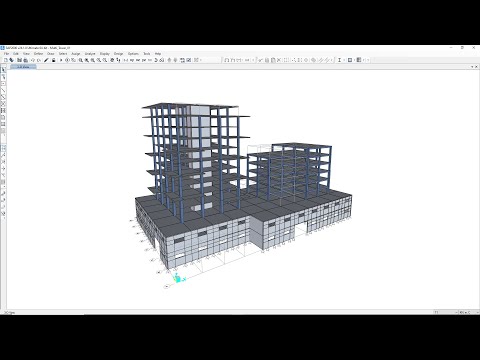Click the global axes marker in the model view
Screen dimensions: 480x360
pos(178,278)
